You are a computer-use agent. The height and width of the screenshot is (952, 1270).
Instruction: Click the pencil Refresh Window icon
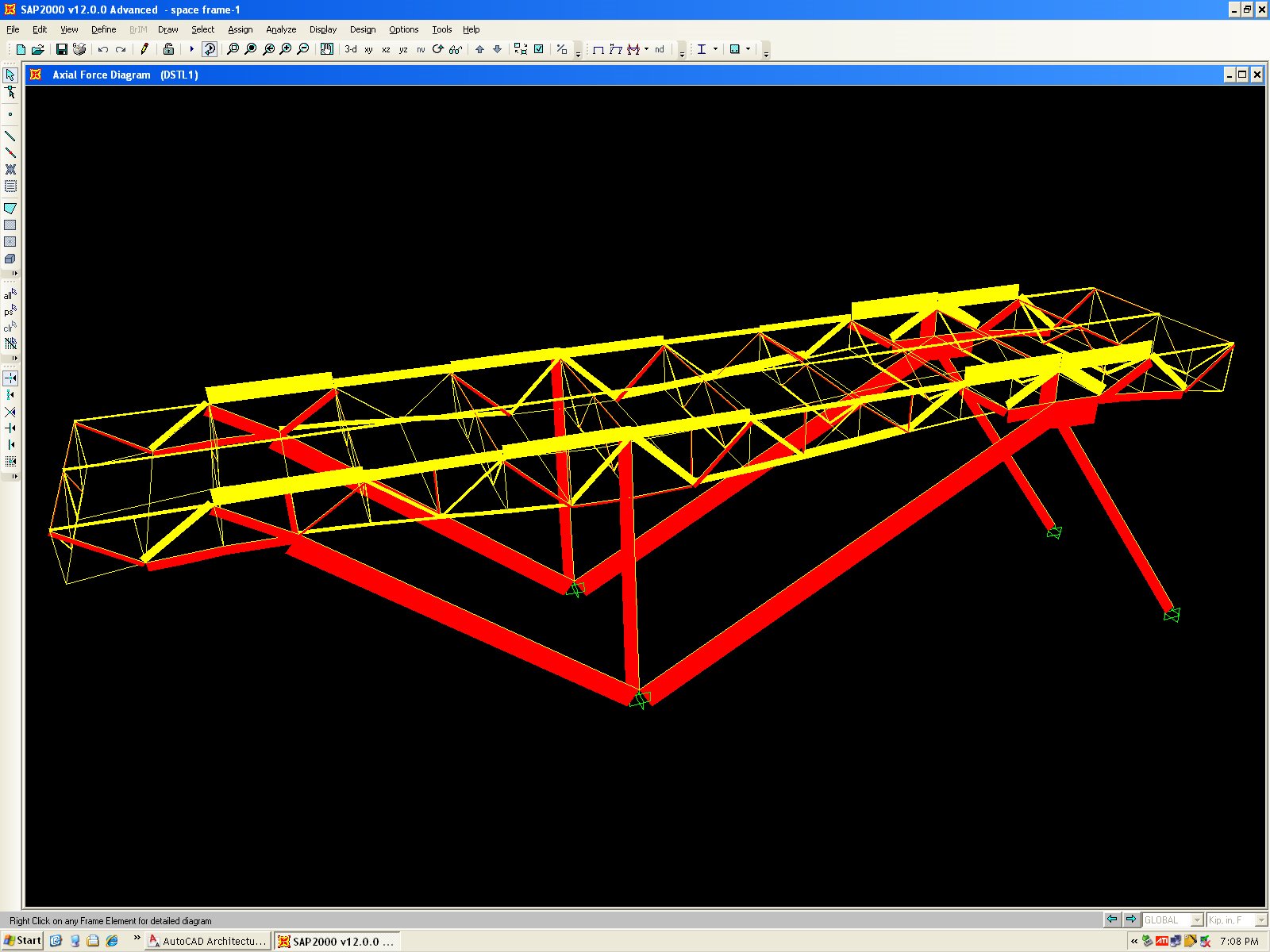(x=144, y=49)
